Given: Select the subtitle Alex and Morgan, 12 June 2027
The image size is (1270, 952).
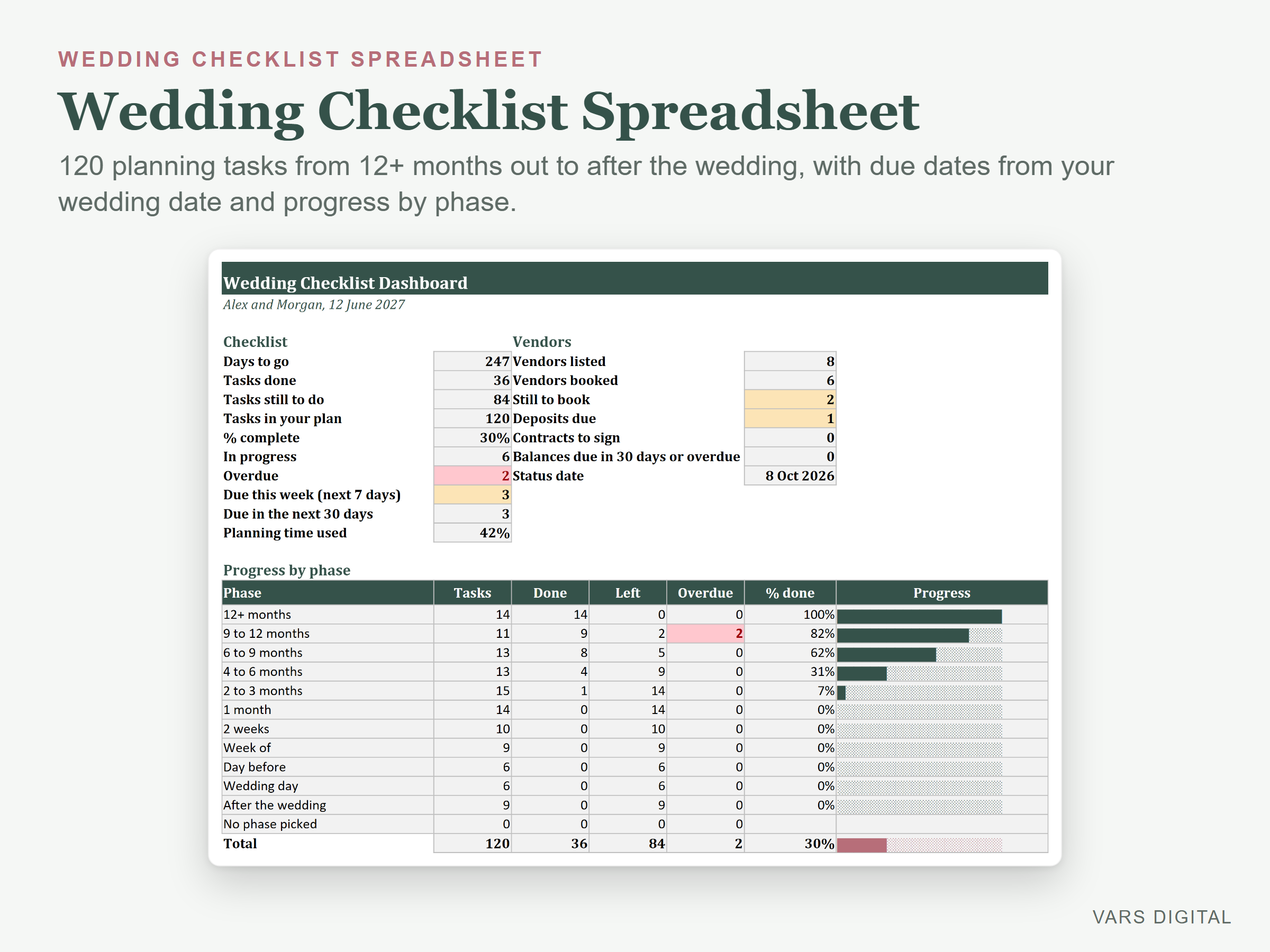Looking at the screenshot, I should [x=313, y=305].
